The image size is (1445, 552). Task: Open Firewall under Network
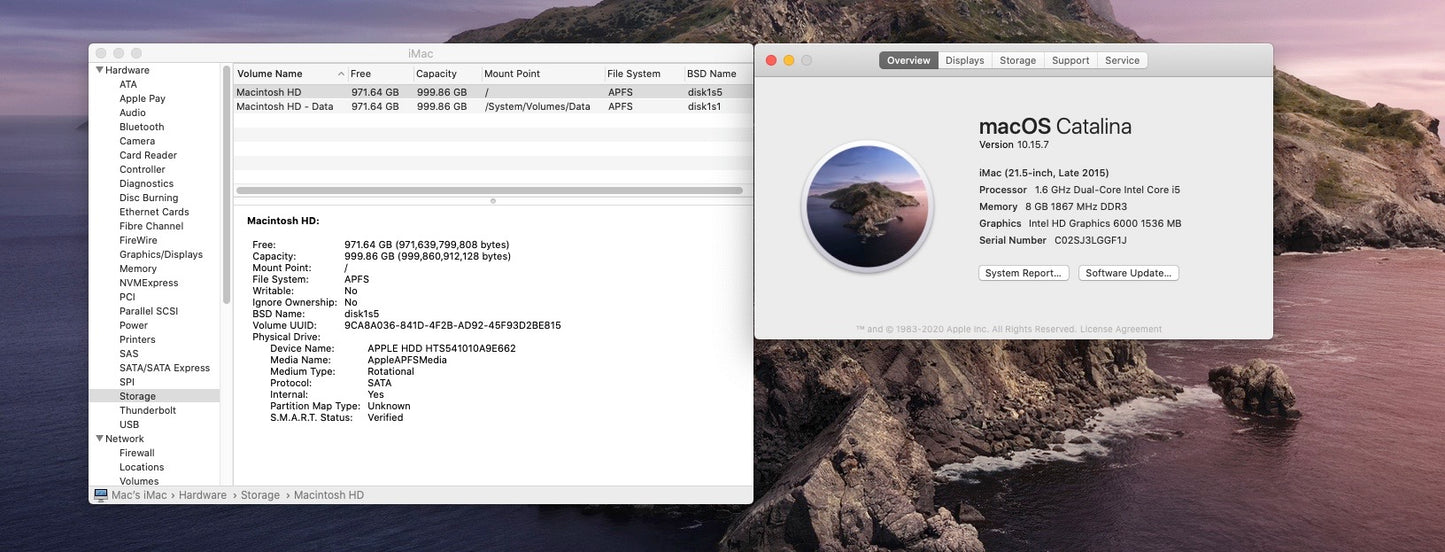point(137,453)
